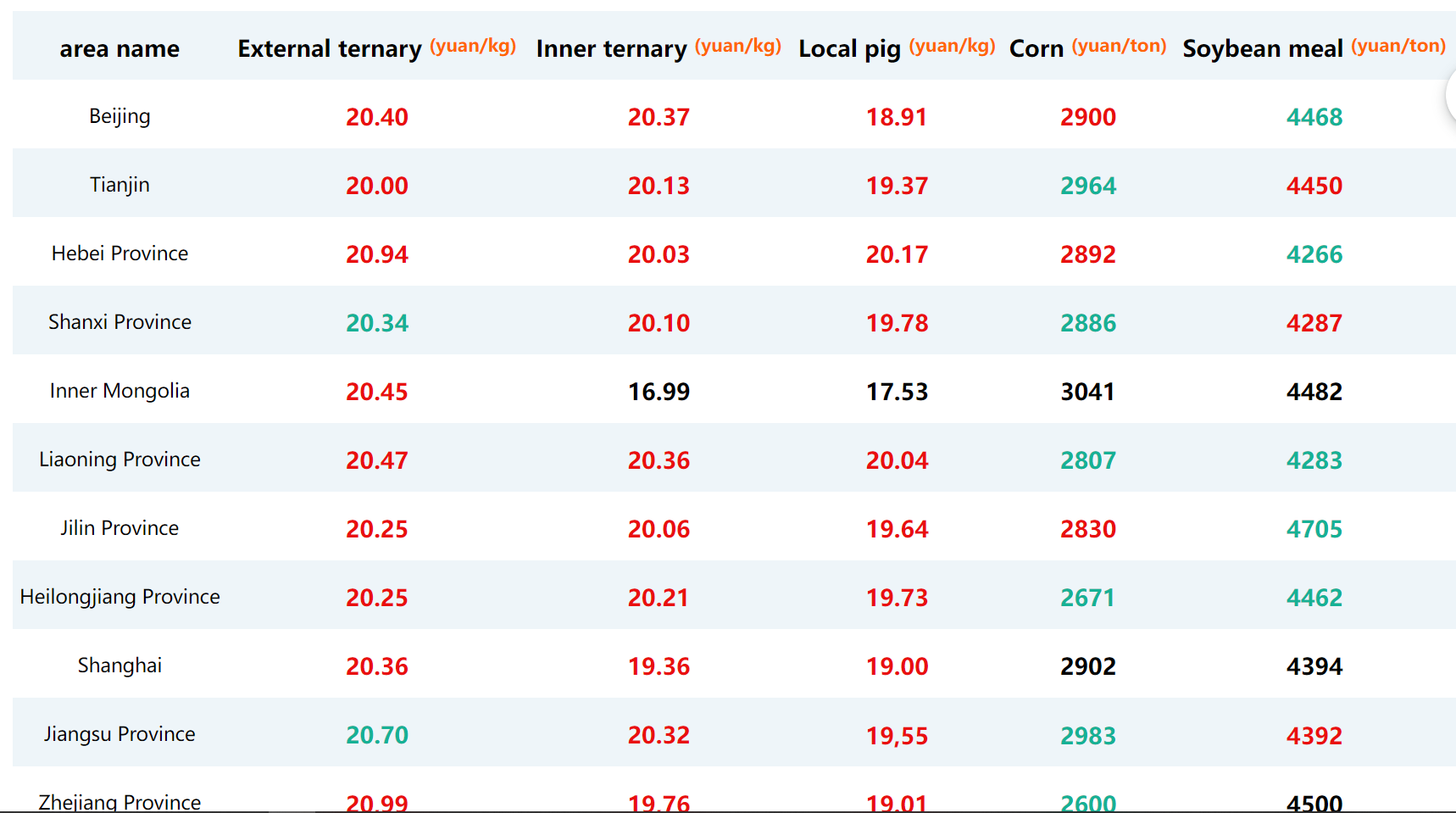Click Hebei external ternary value 20.94
Screen dimensions: 1456x813
(377, 254)
